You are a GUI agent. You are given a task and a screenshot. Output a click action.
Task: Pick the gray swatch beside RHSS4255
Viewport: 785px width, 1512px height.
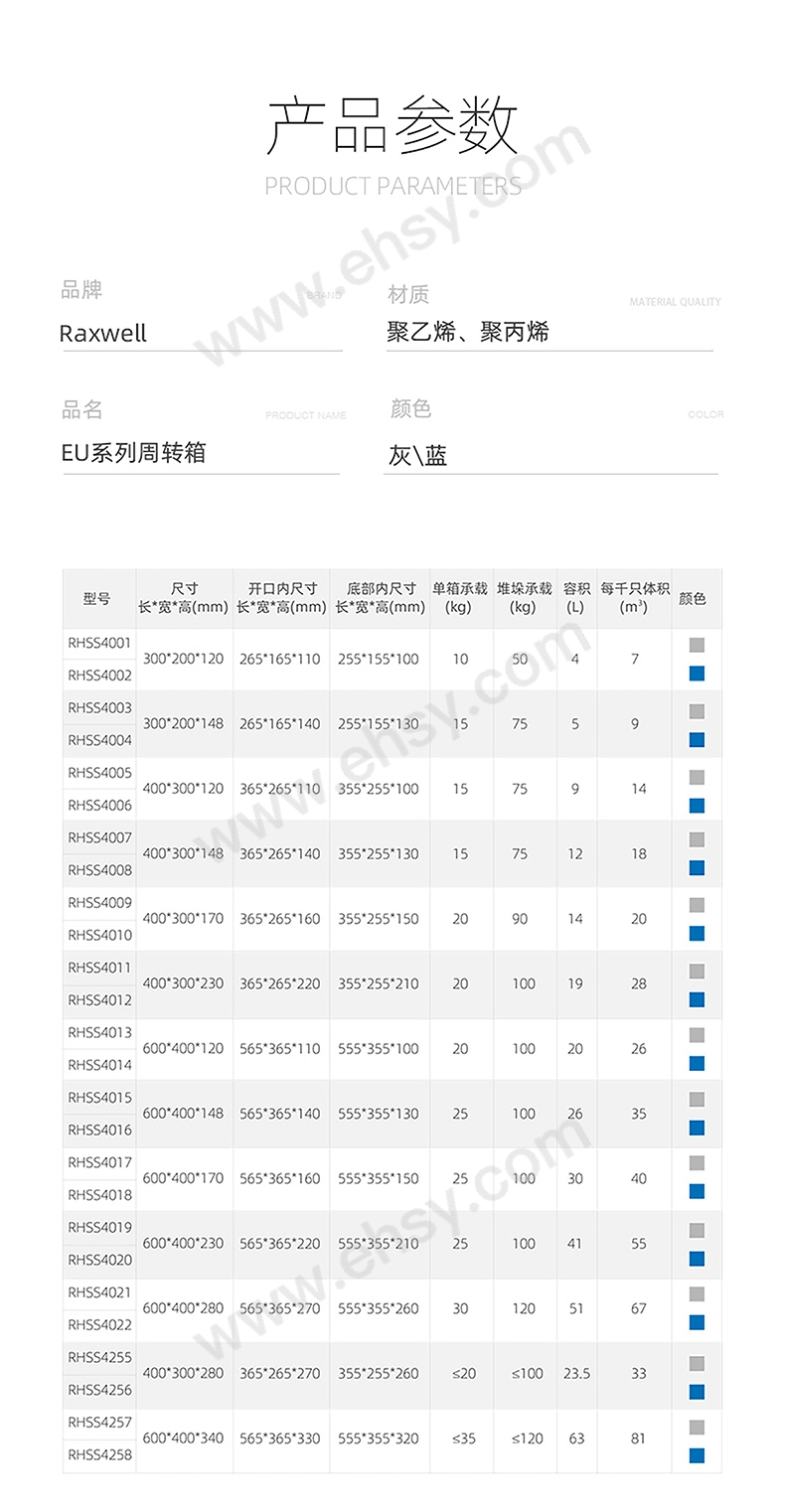click(x=697, y=1363)
